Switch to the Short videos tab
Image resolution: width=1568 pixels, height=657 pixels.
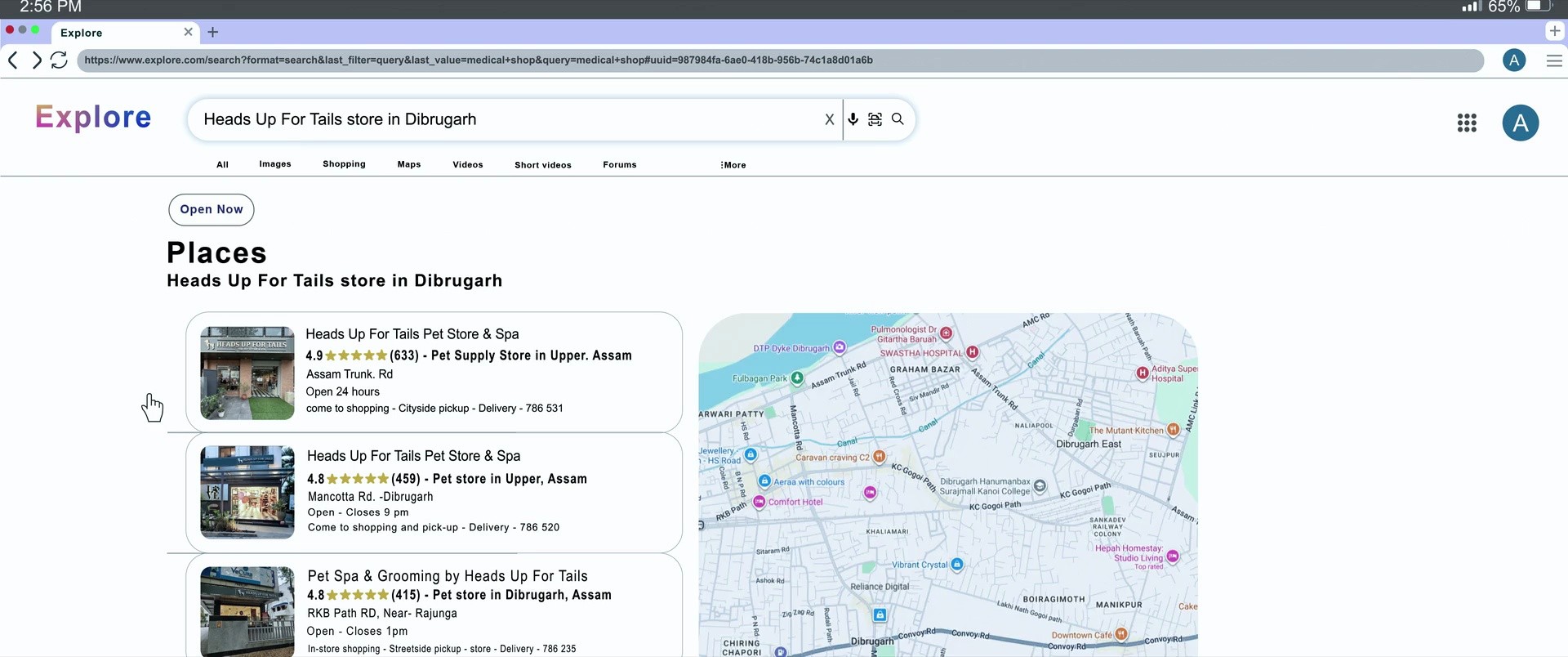point(543,164)
